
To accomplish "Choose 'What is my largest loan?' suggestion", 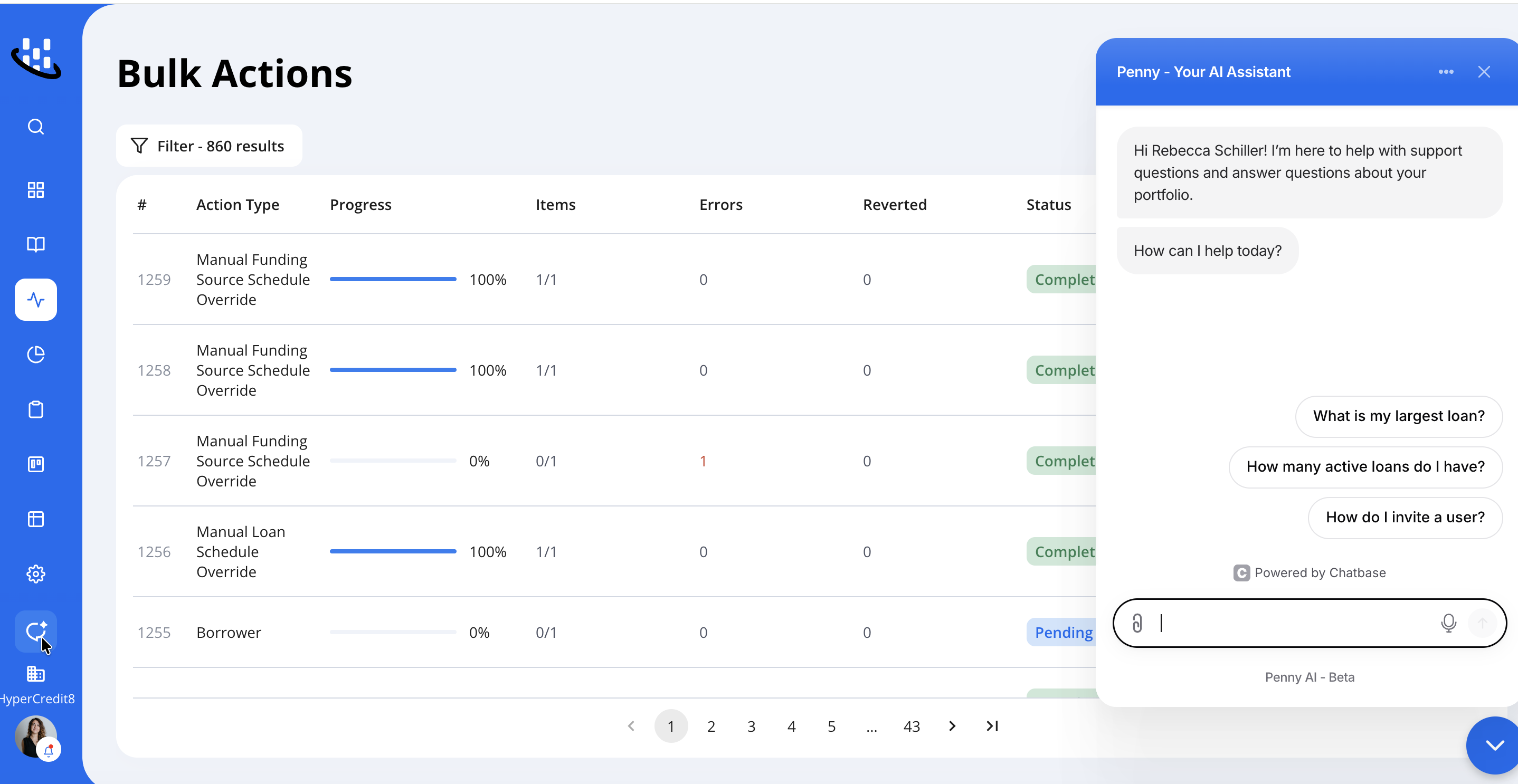I will coord(1398,416).
